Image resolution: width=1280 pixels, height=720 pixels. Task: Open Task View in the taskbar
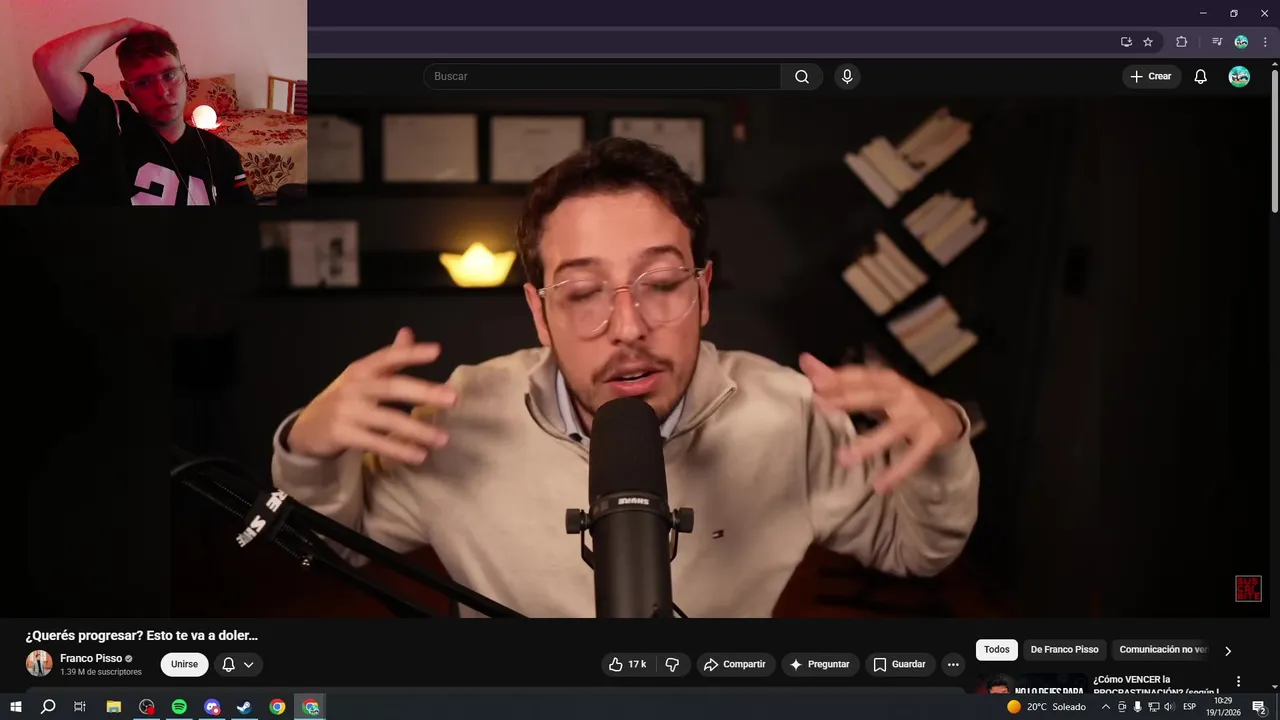point(80,707)
